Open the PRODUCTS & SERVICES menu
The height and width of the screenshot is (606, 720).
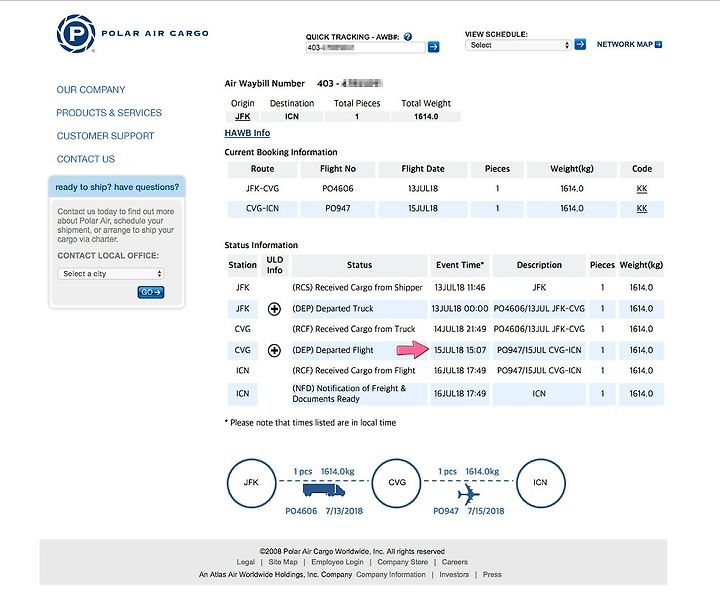tap(109, 113)
